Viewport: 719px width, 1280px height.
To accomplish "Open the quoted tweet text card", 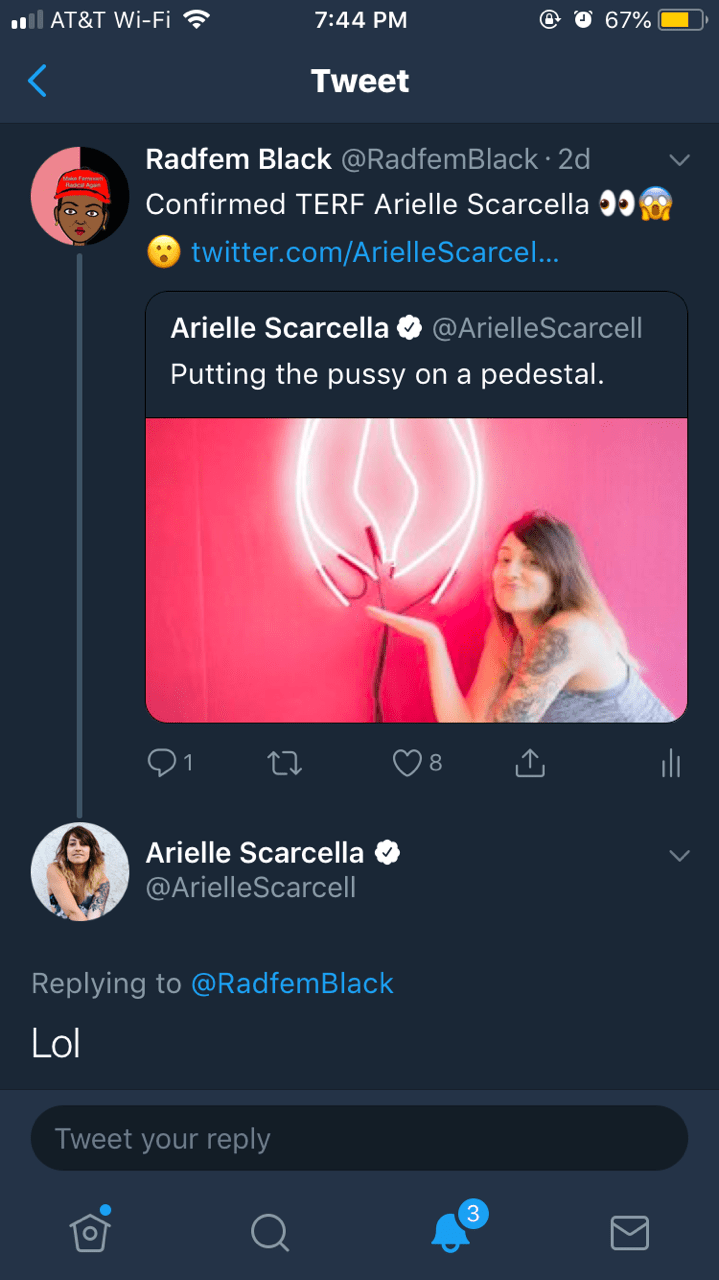I will click(416, 354).
